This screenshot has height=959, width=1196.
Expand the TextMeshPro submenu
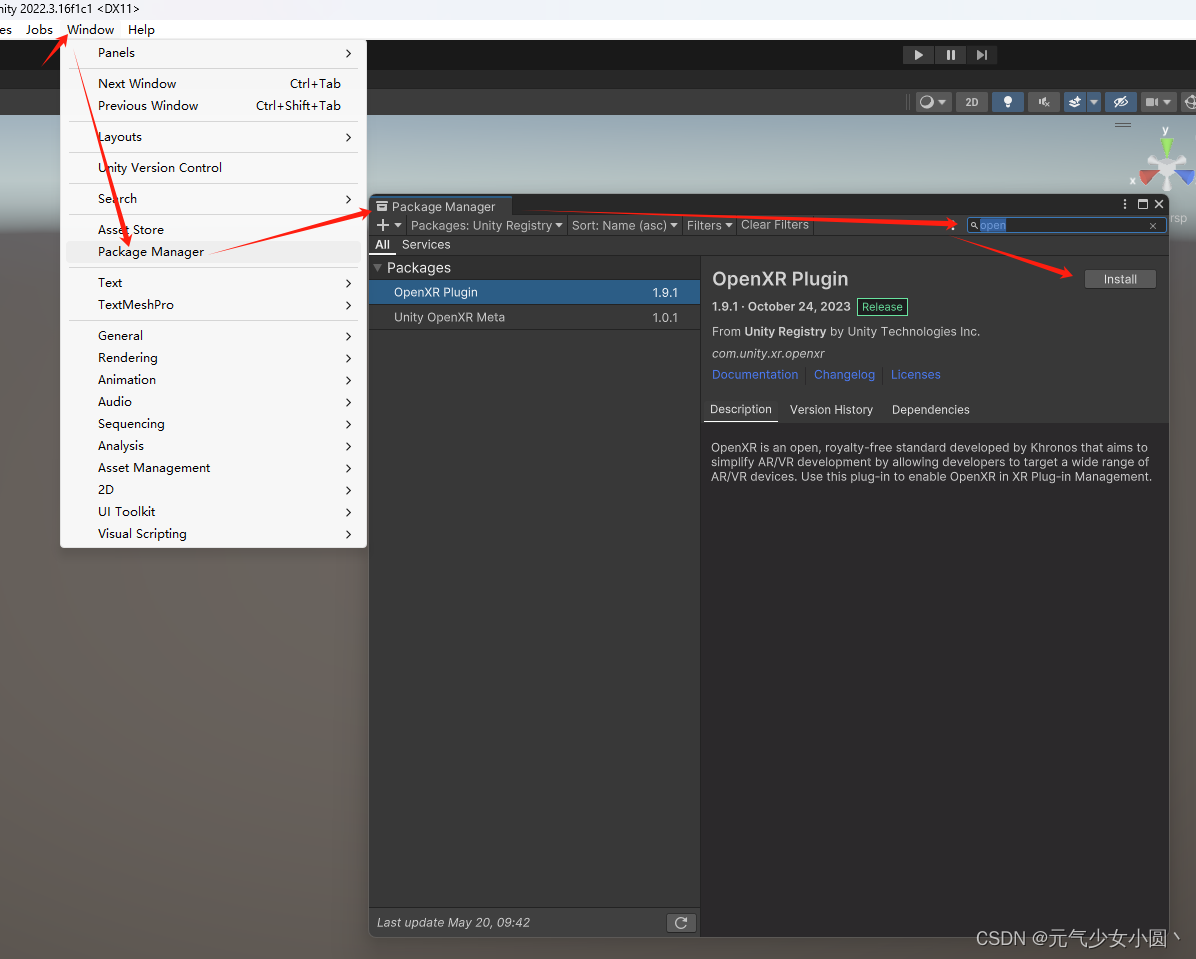tap(214, 305)
